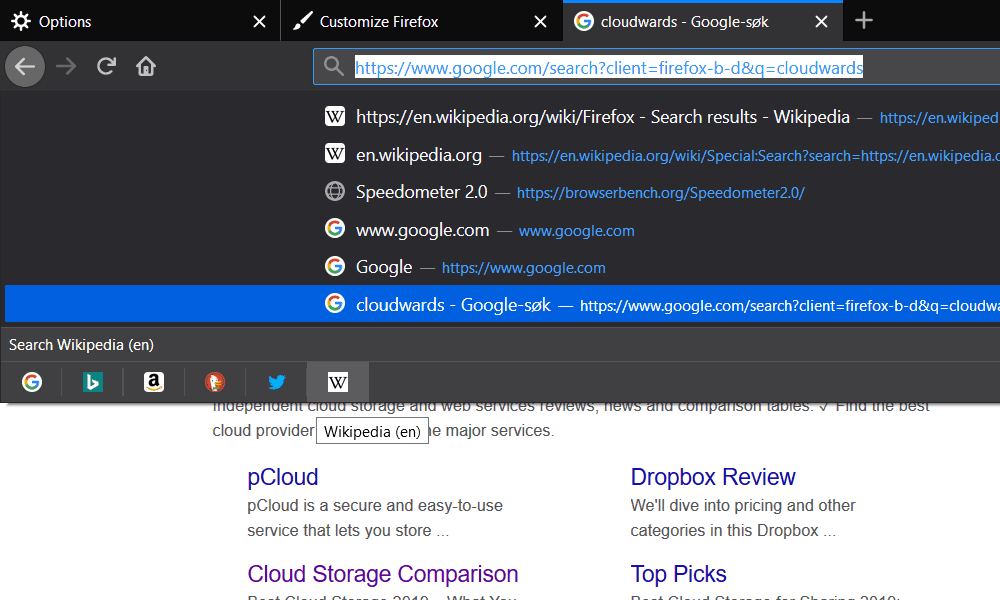
Task: Click the forward arrow button
Action: coord(66,66)
